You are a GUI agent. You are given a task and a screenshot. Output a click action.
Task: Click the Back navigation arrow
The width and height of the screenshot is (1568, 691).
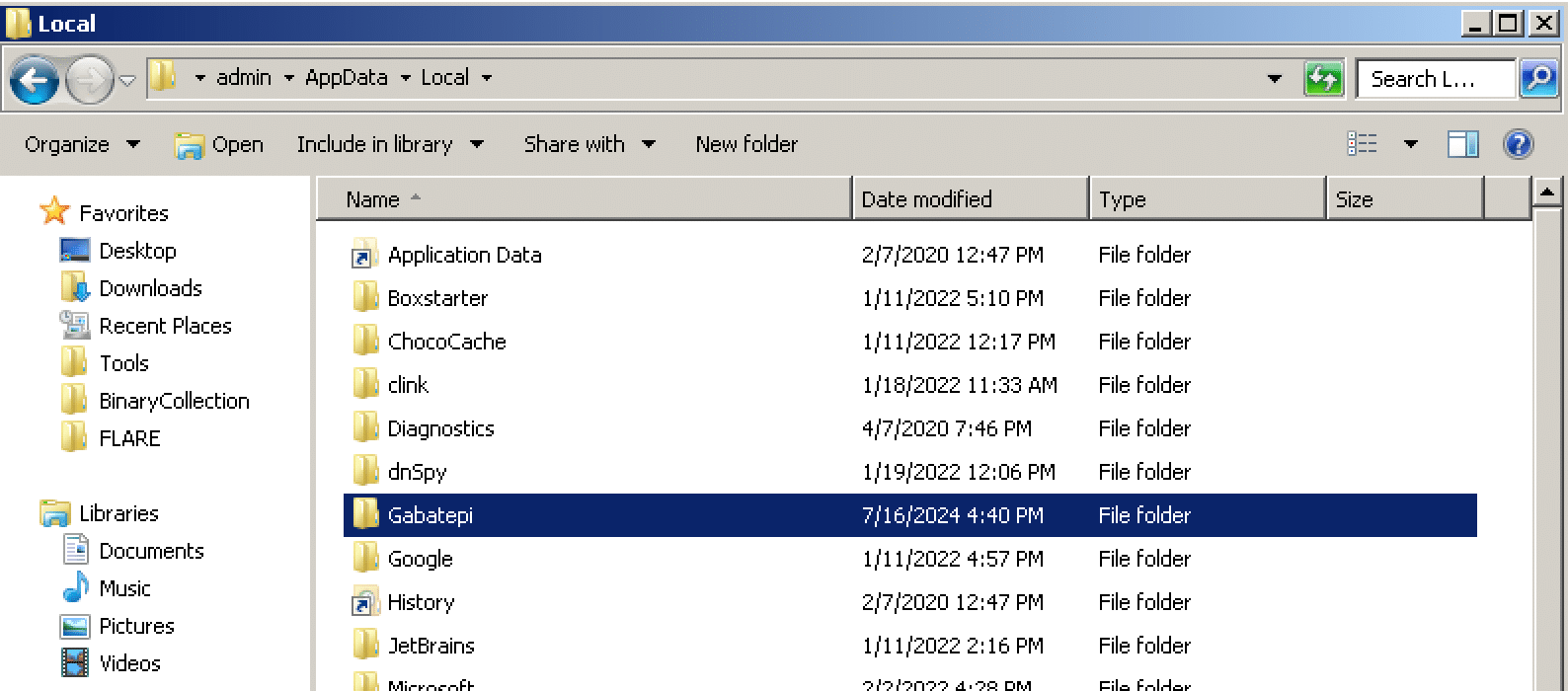click(35, 80)
